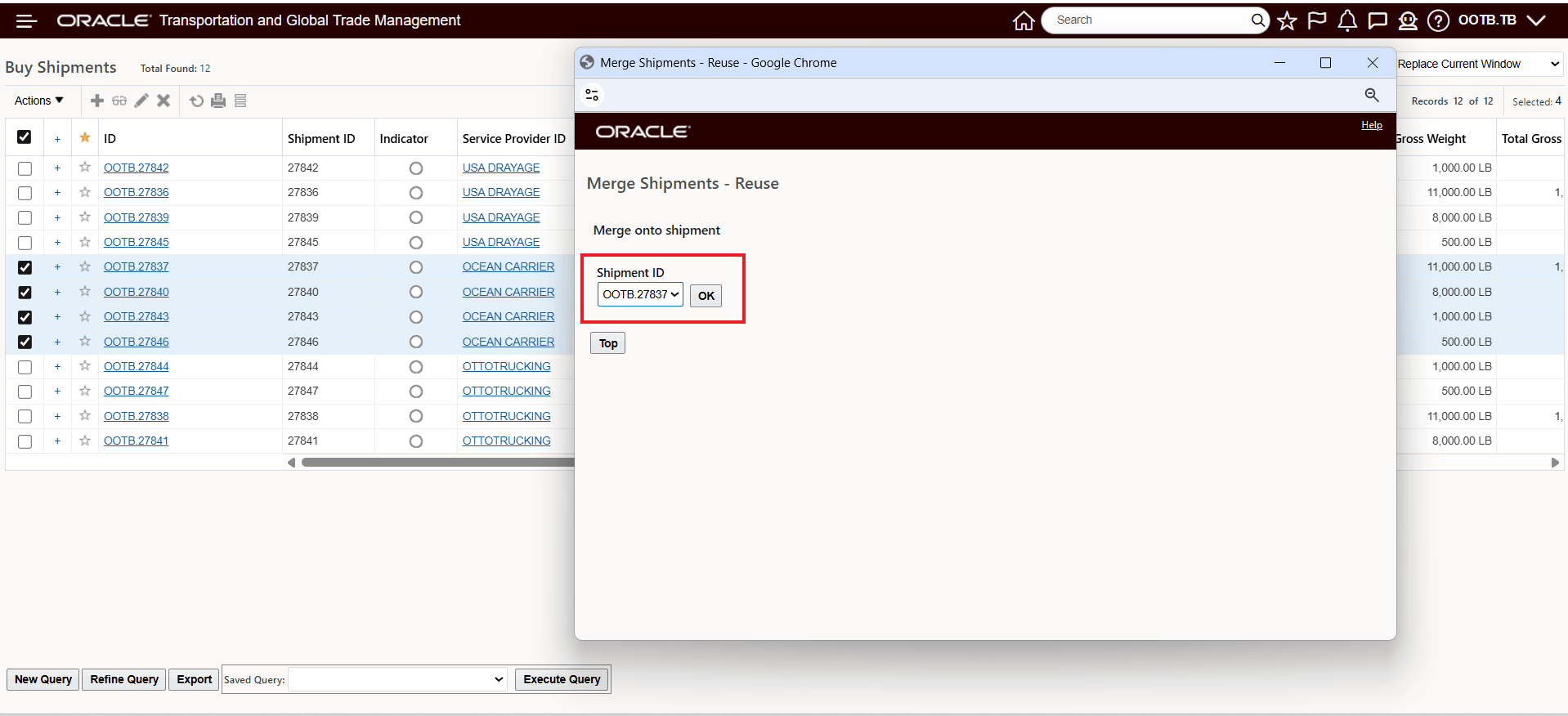The width and height of the screenshot is (1568, 716).
Task: Open the Shipment ID dropdown in merge dialog
Action: pos(640,294)
